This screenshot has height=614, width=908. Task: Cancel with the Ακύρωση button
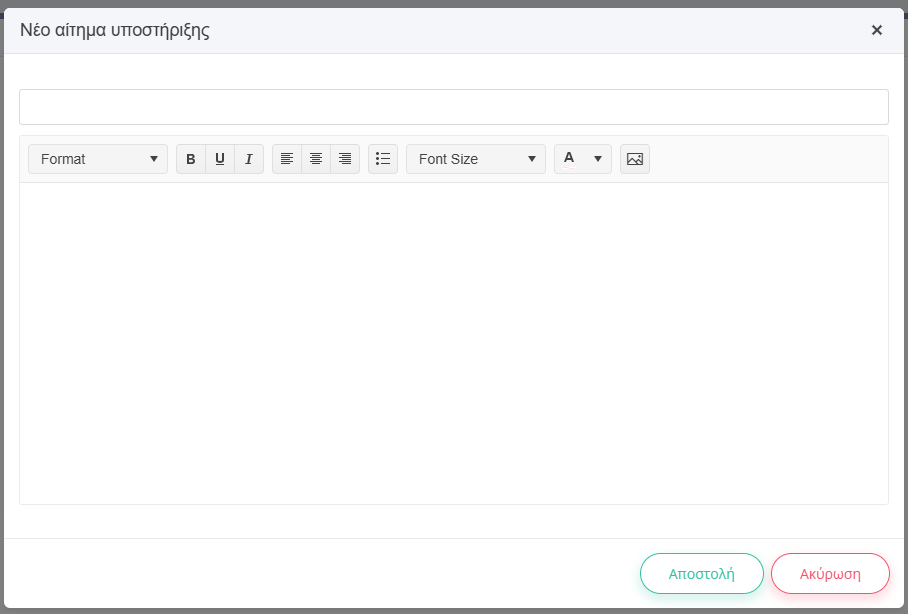[830, 573]
